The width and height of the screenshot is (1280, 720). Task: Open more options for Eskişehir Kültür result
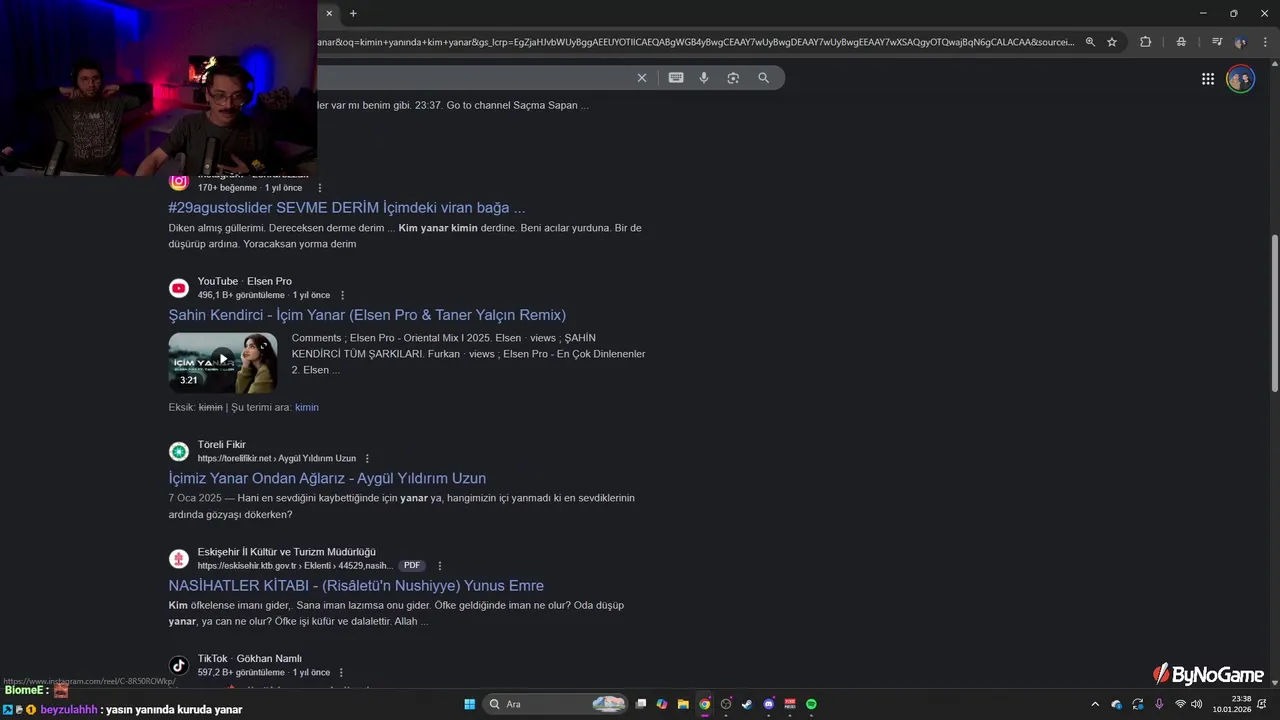tap(439, 566)
